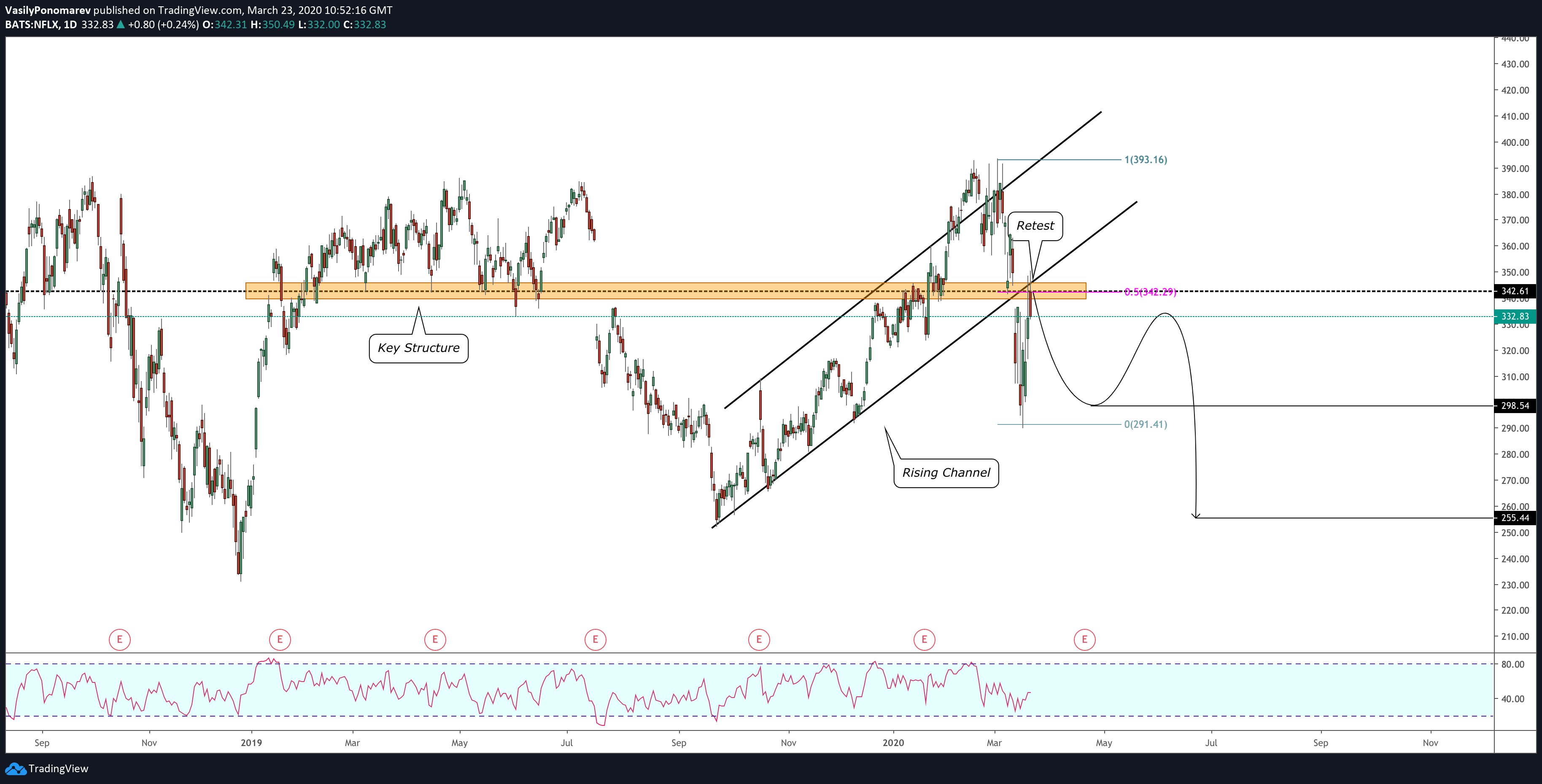Viewport: 1542px width, 784px height.
Task: Click the 230.00 price scale label
Action: click(x=1515, y=585)
